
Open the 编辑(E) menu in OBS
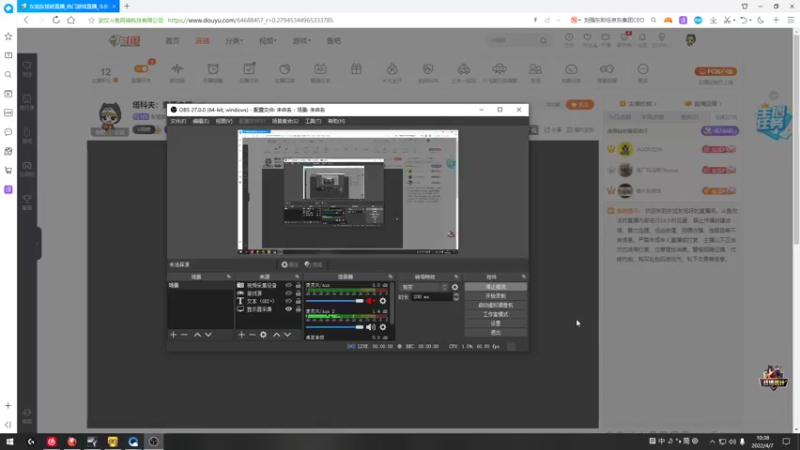(x=201, y=121)
